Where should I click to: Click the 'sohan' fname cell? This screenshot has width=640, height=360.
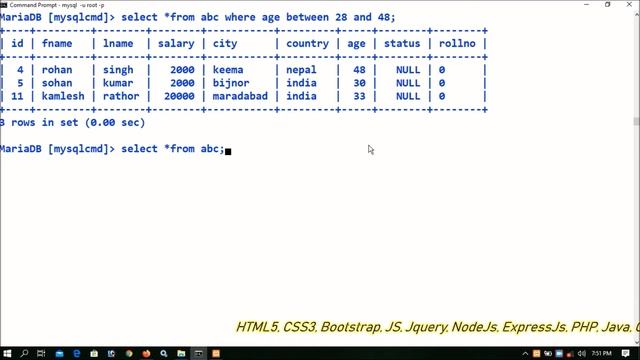pyautogui.click(x=57, y=83)
